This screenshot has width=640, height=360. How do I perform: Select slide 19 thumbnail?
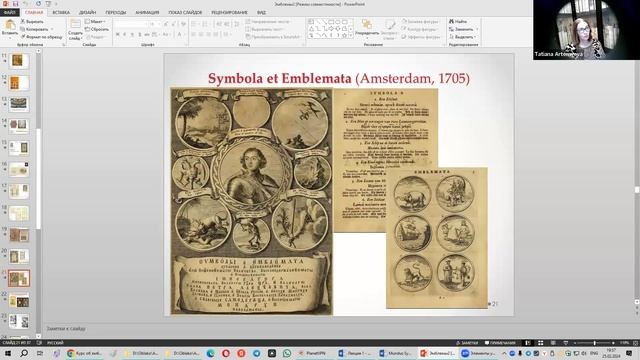(19, 235)
